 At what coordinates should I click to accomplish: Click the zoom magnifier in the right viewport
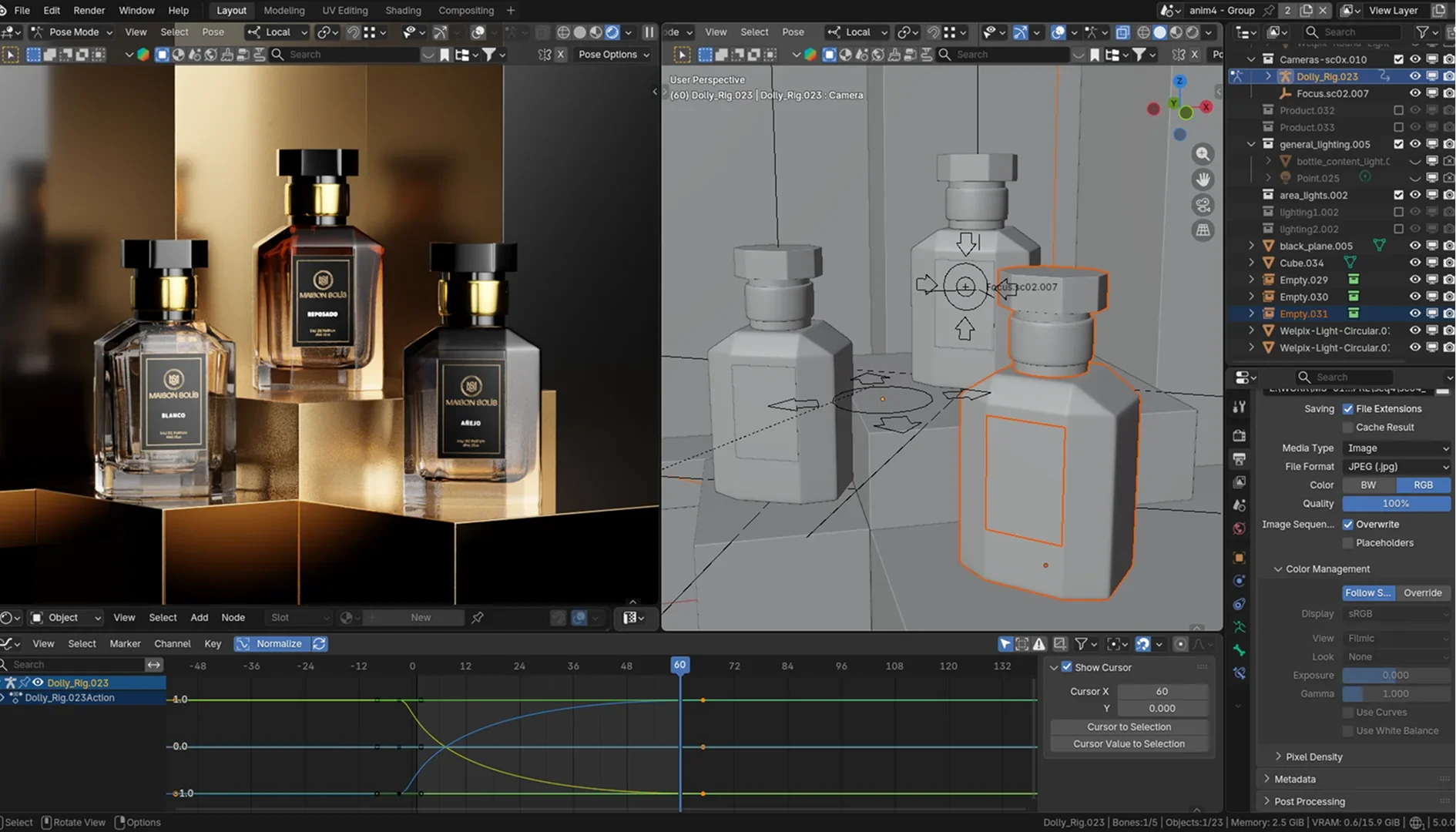pos(1203,154)
